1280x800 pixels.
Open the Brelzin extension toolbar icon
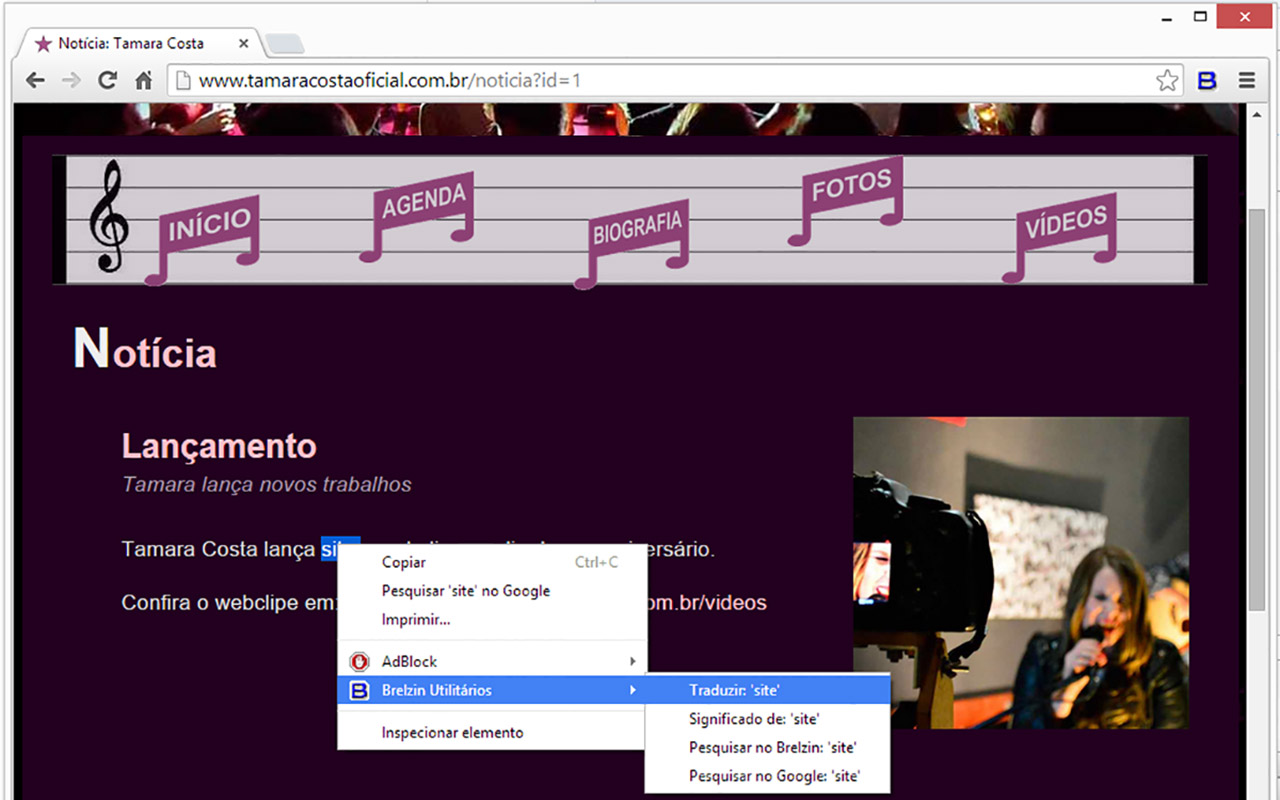coord(1207,81)
